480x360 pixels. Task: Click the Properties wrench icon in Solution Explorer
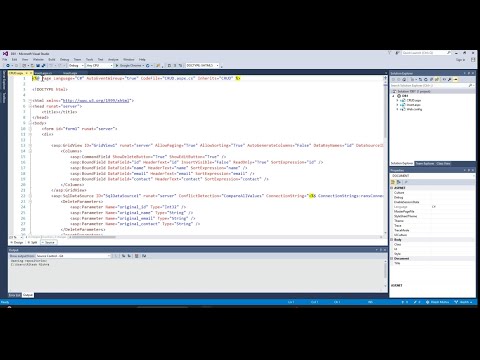(450, 80)
